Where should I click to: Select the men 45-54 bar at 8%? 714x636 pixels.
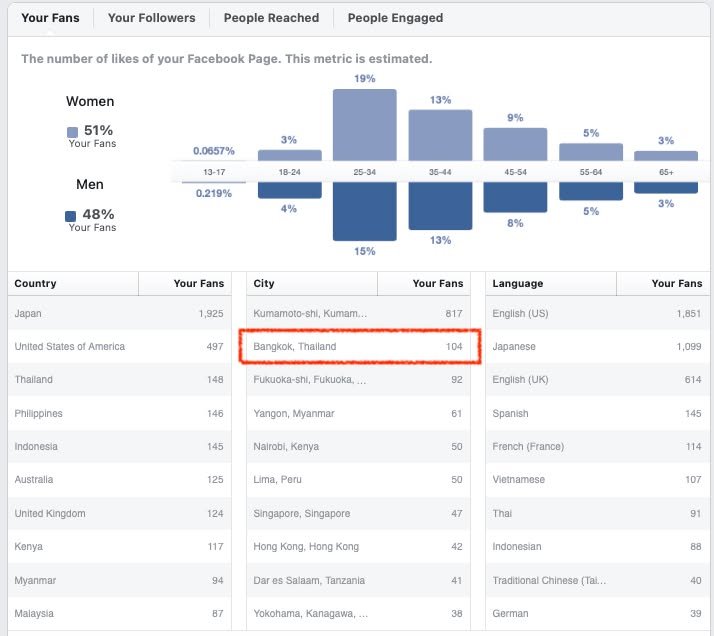pos(515,197)
